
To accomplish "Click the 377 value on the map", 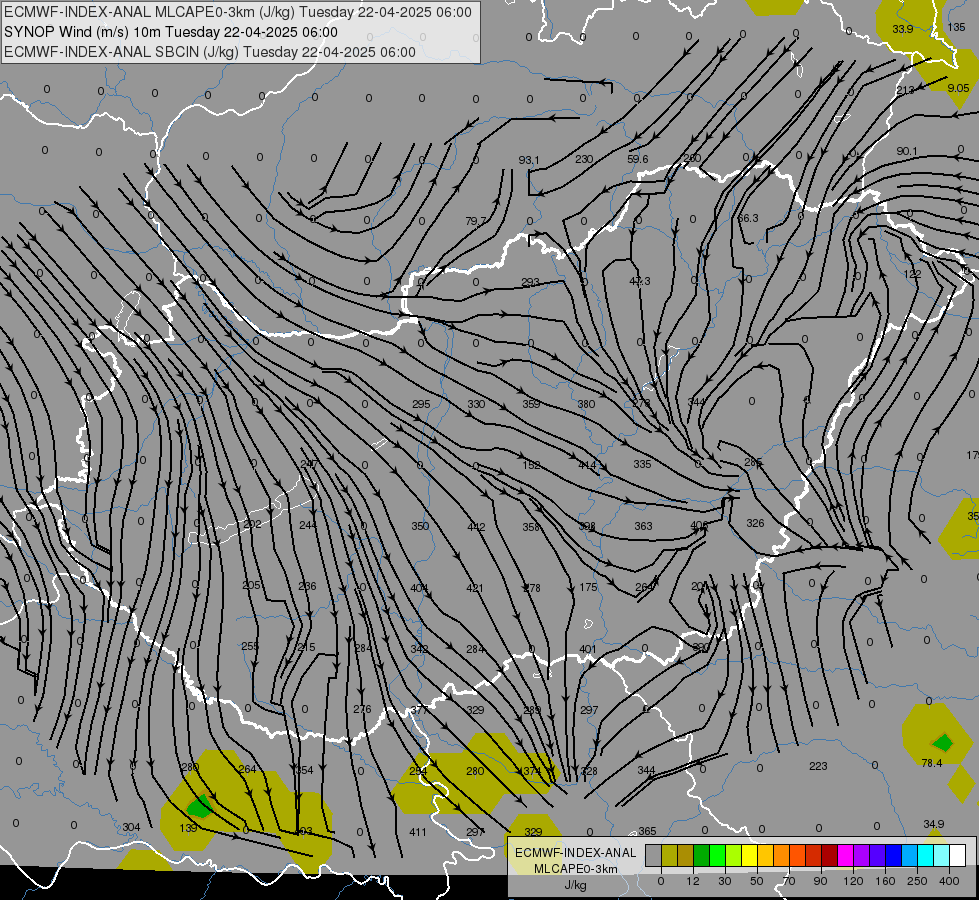I will coord(420,710).
